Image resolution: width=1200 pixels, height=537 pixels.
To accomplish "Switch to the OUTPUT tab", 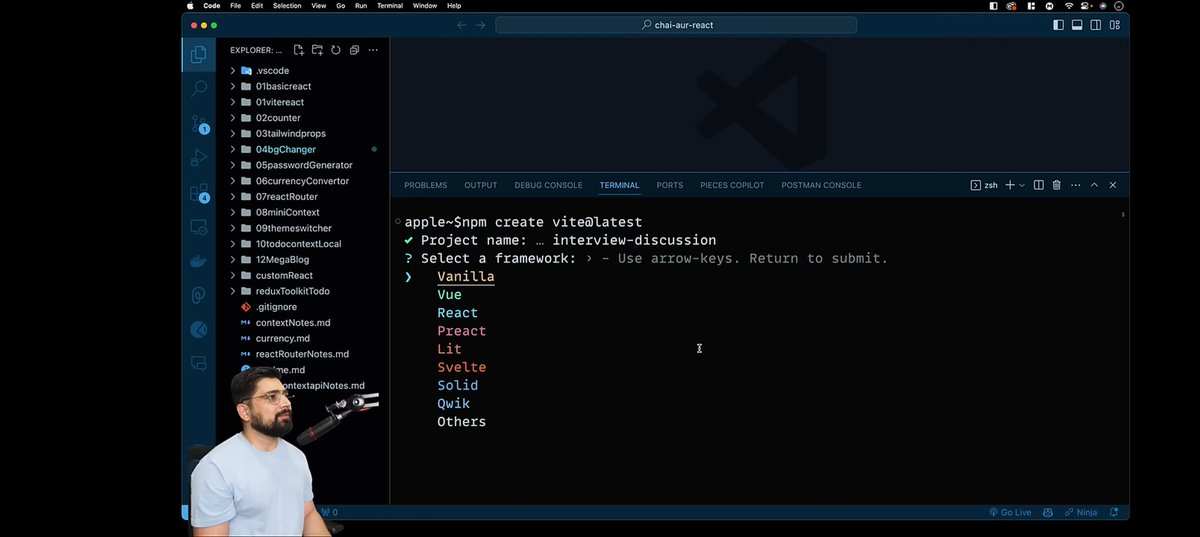I will click(480, 185).
